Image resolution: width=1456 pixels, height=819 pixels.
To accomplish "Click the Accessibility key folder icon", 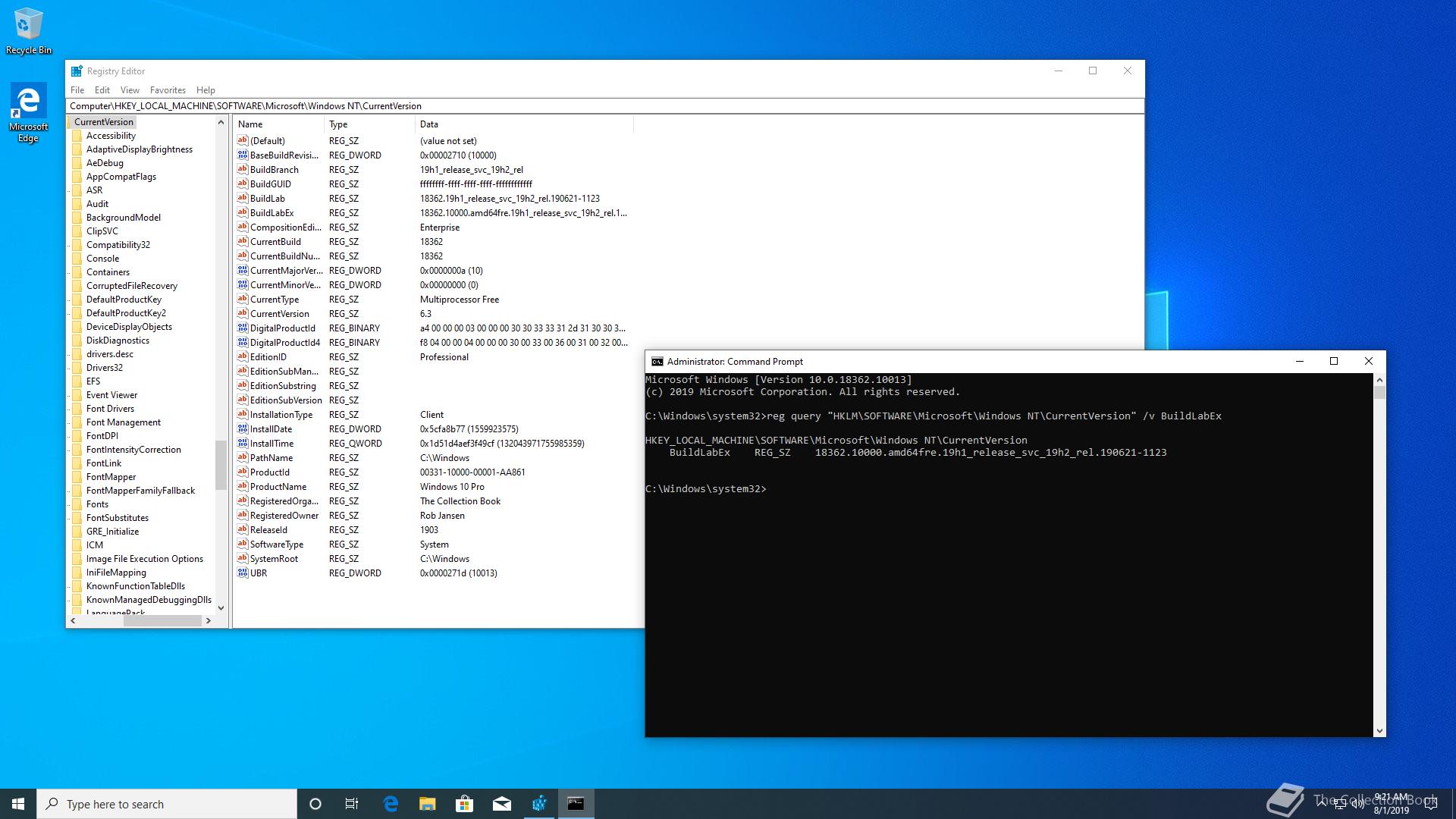I will (77, 136).
